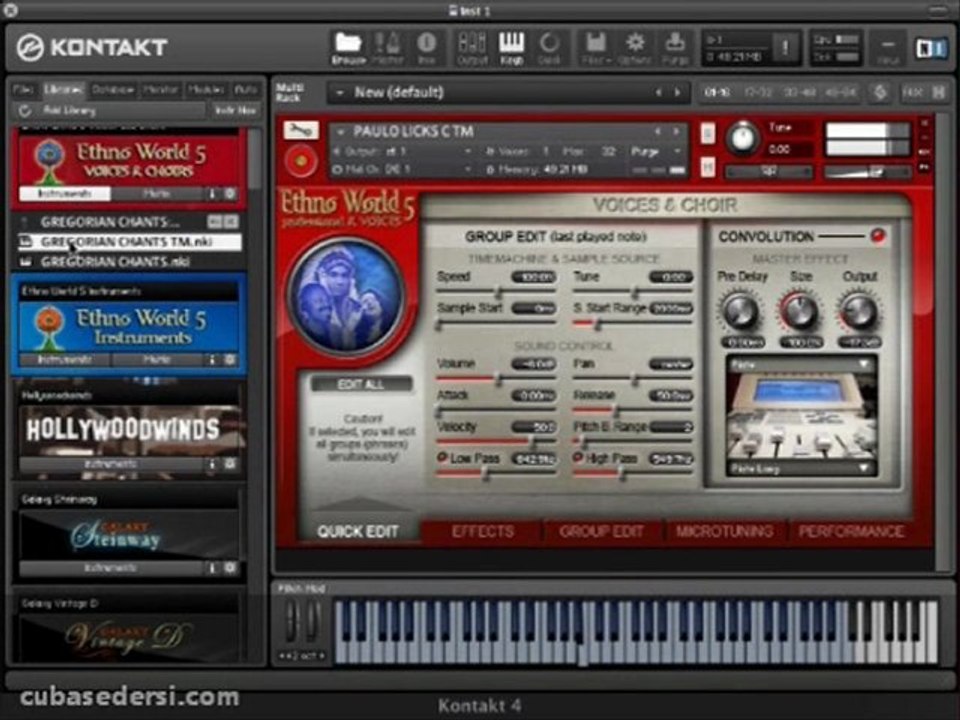This screenshot has width=960, height=720.
Task: Click the Speed slider
Action: (x=497, y=292)
